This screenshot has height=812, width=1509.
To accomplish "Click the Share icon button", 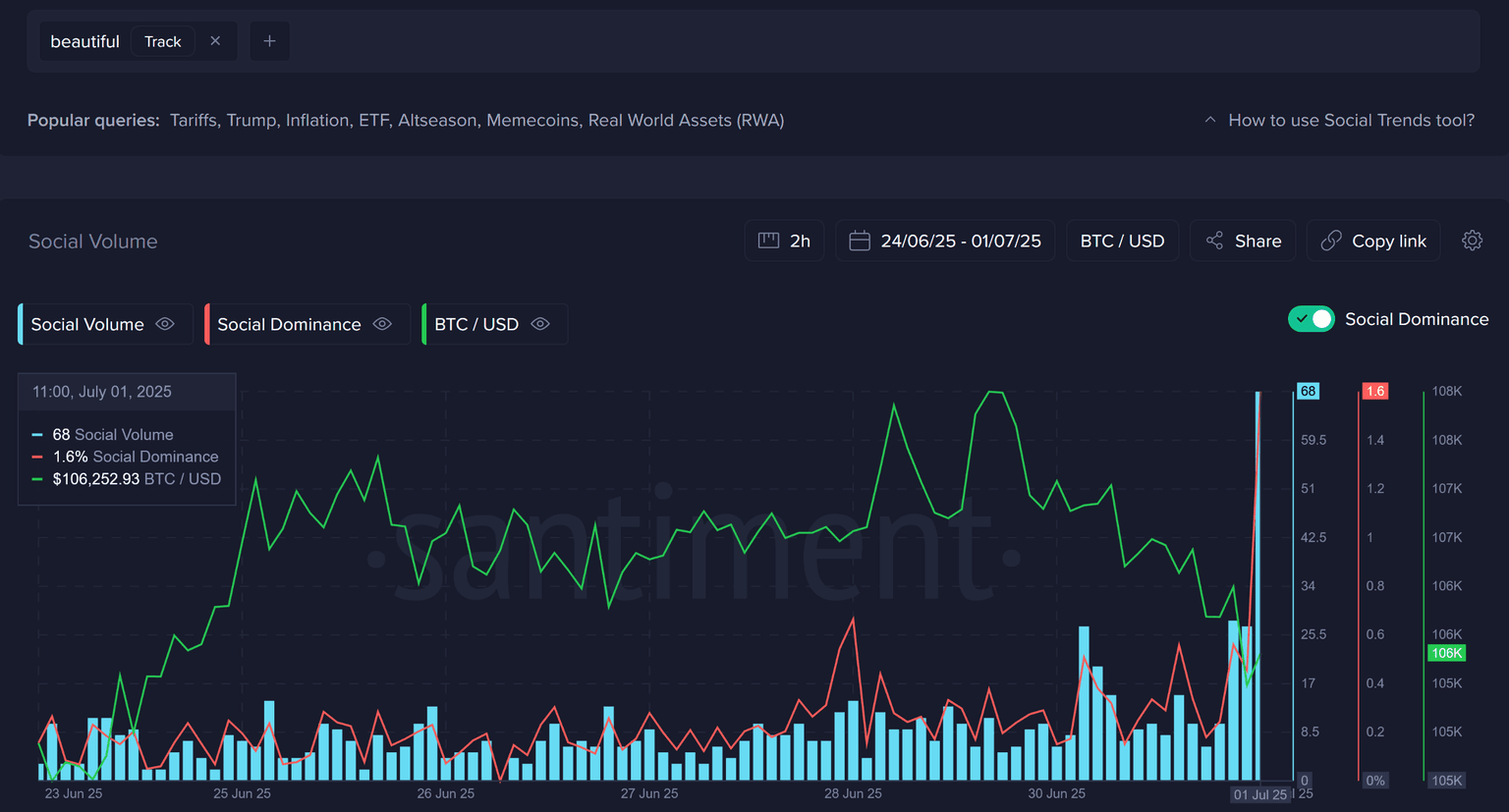I will pos(1215,241).
